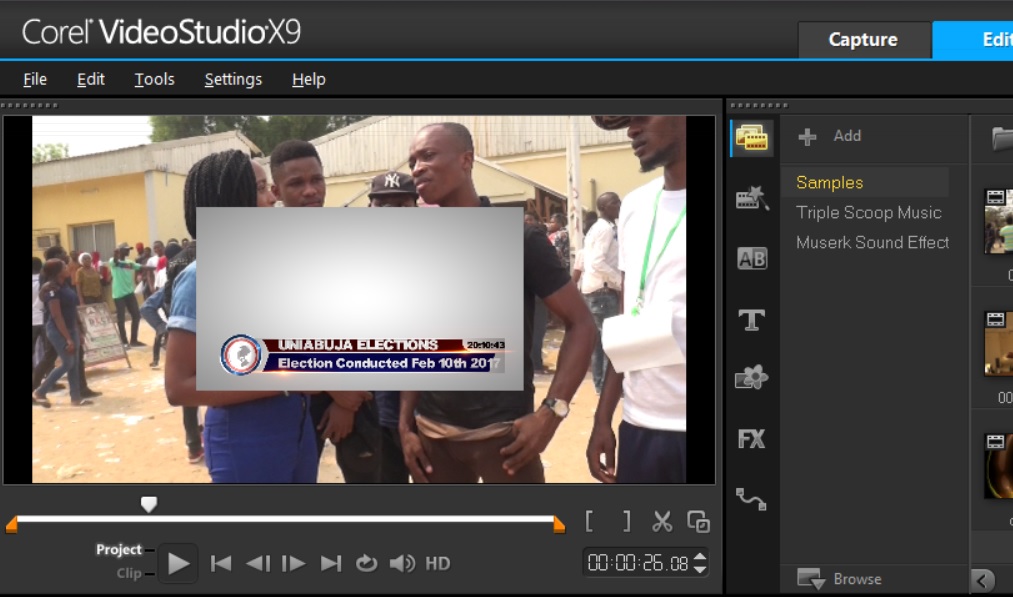Open the Graphic library flower icon

pos(752,378)
